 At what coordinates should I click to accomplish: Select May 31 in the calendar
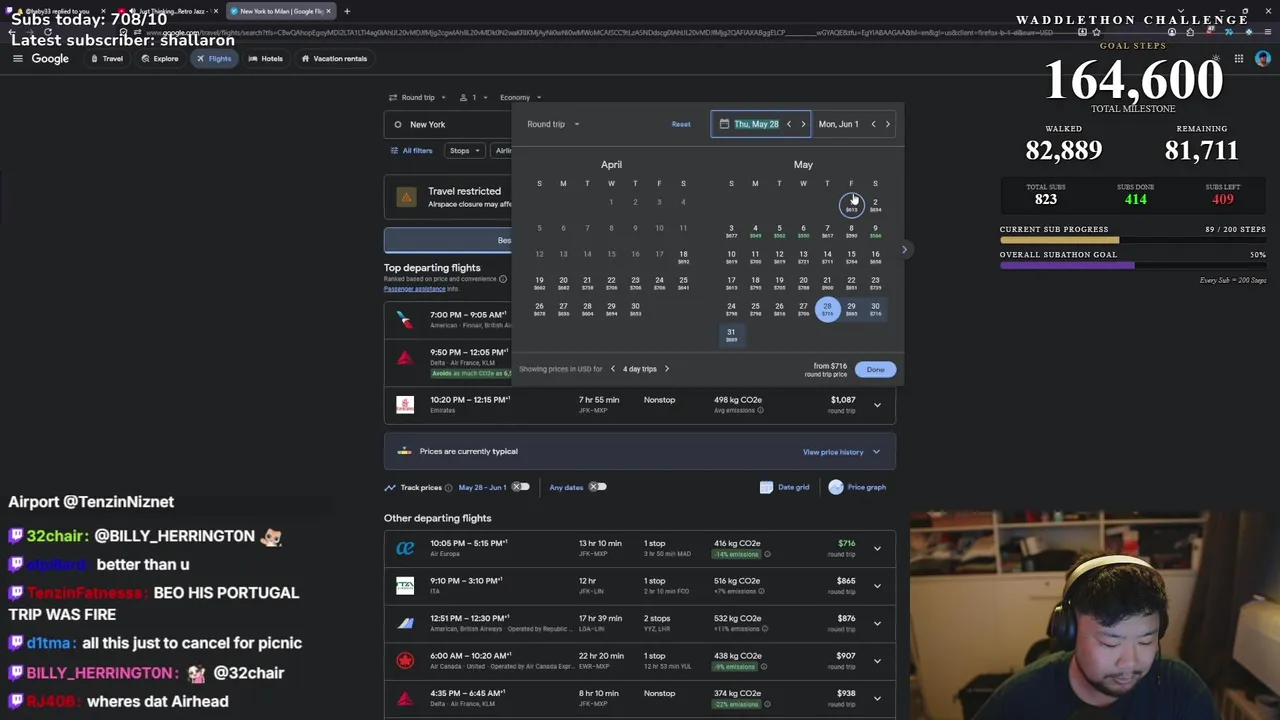coord(731,335)
